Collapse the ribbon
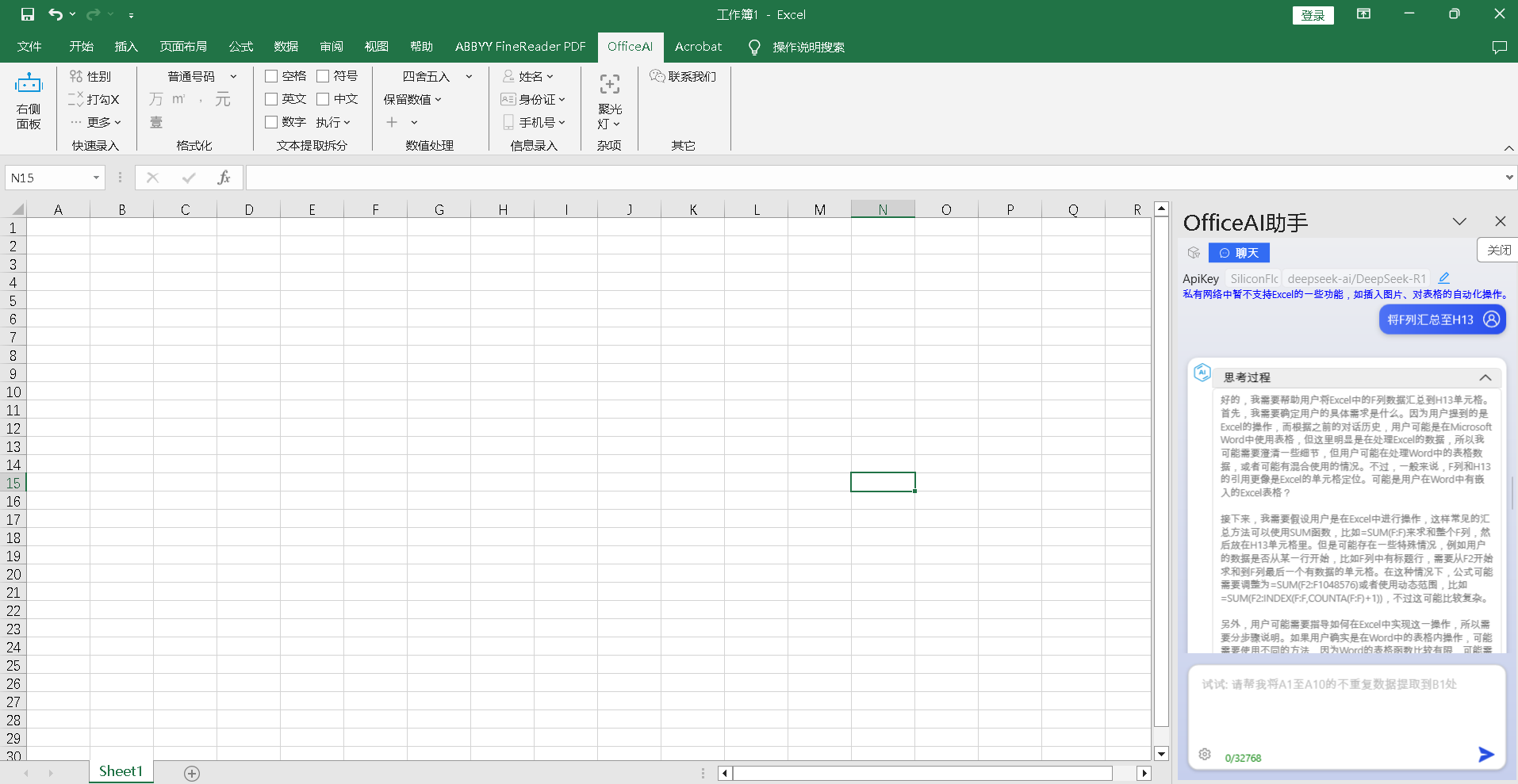1518x784 pixels. [x=1508, y=148]
